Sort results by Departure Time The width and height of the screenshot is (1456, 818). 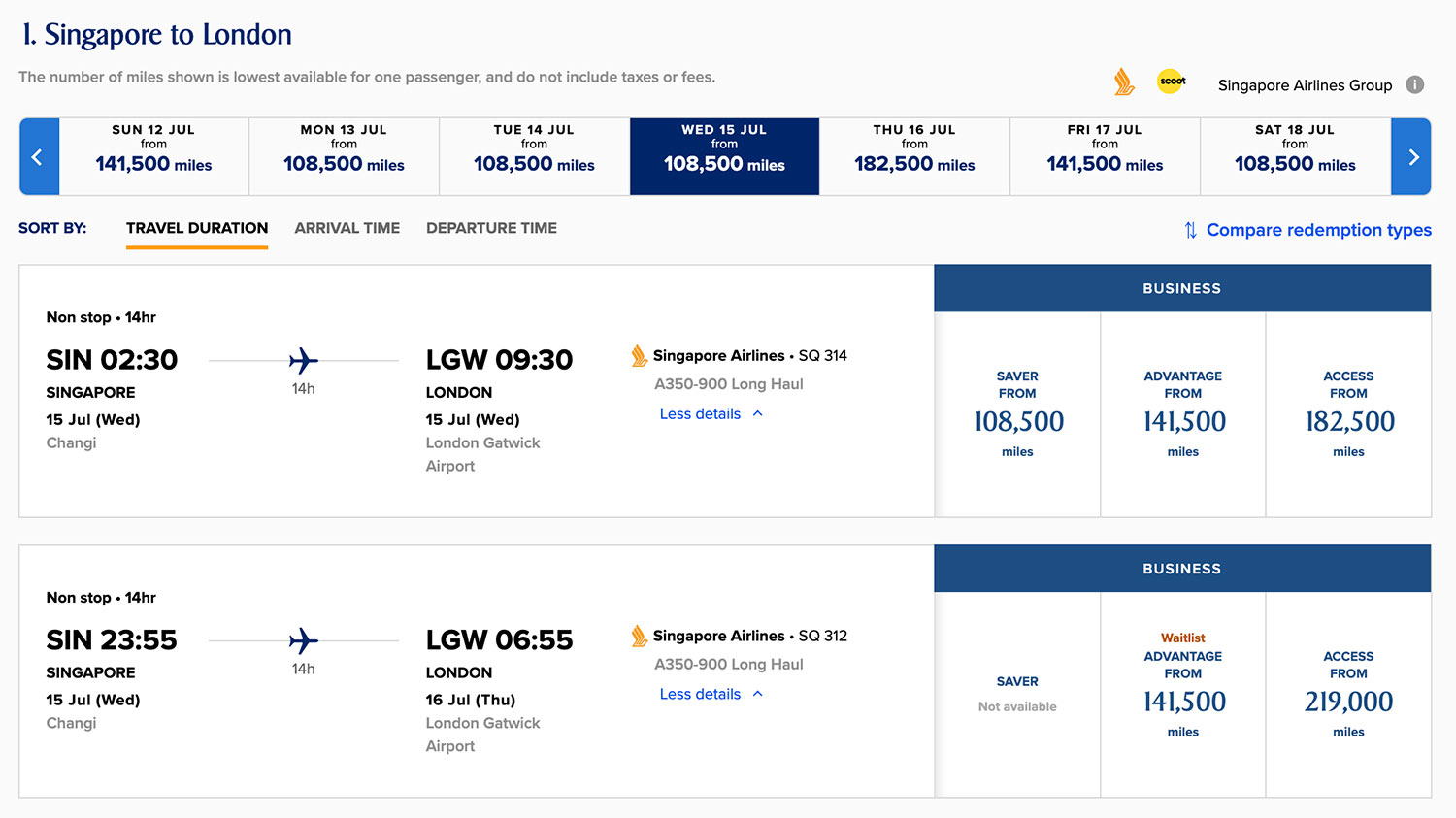(x=491, y=228)
